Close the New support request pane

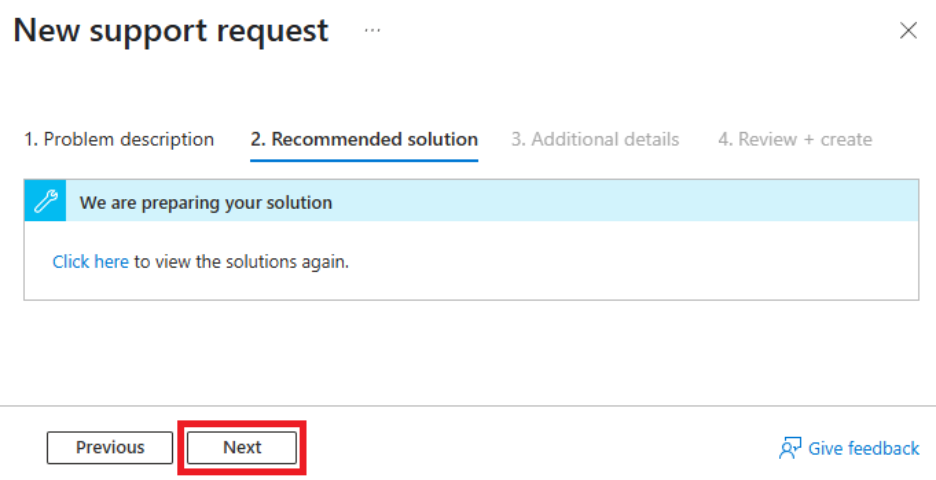908,30
